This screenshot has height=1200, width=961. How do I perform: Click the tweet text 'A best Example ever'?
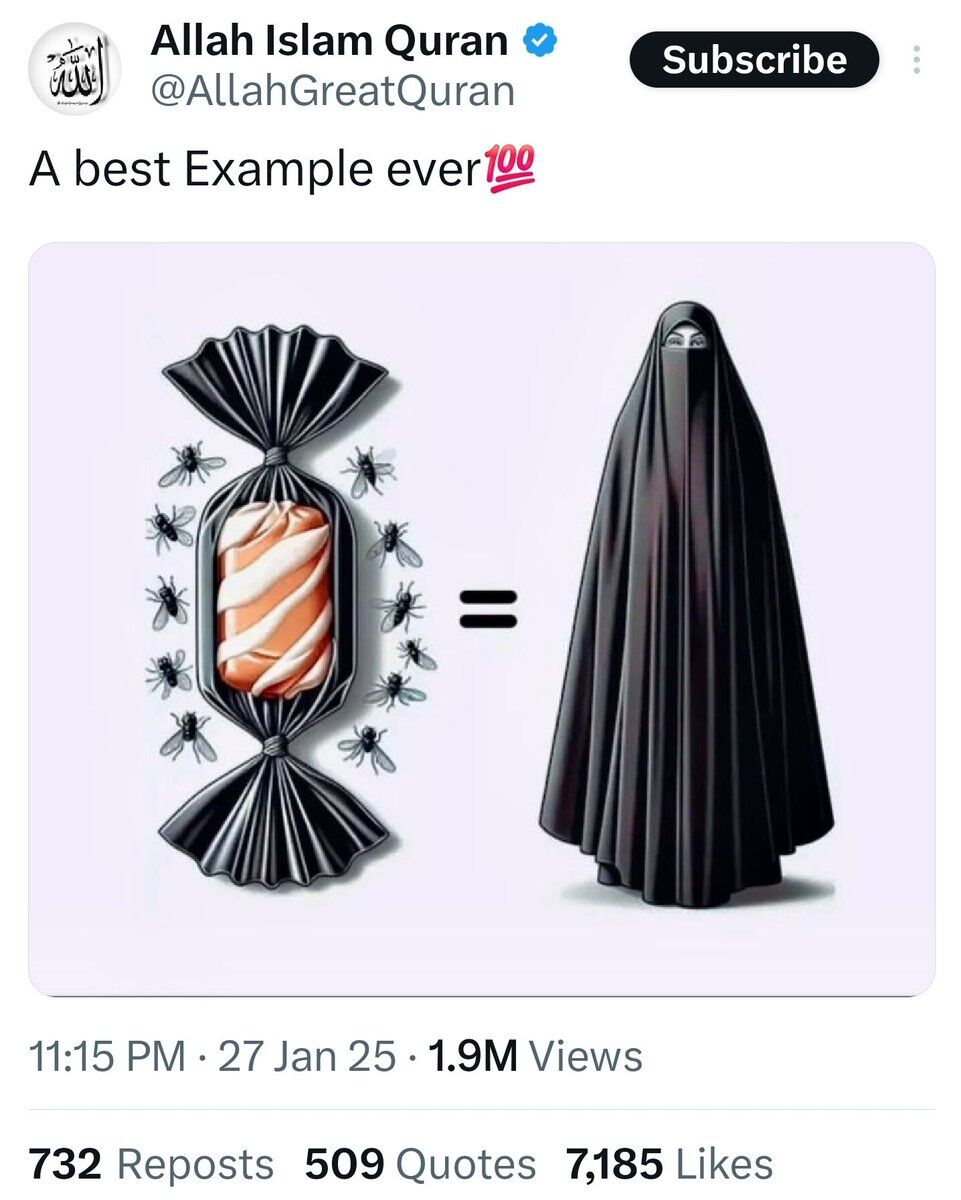(x=256, y=169)
